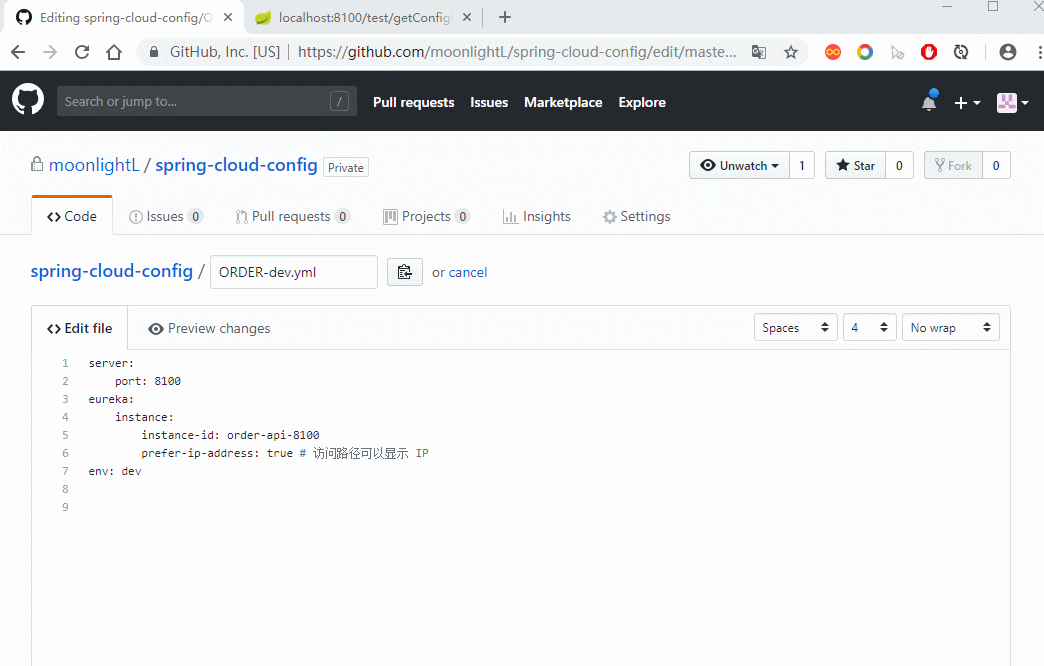
Task: Click the copy path clipboard icon
Action: point(405,272)
